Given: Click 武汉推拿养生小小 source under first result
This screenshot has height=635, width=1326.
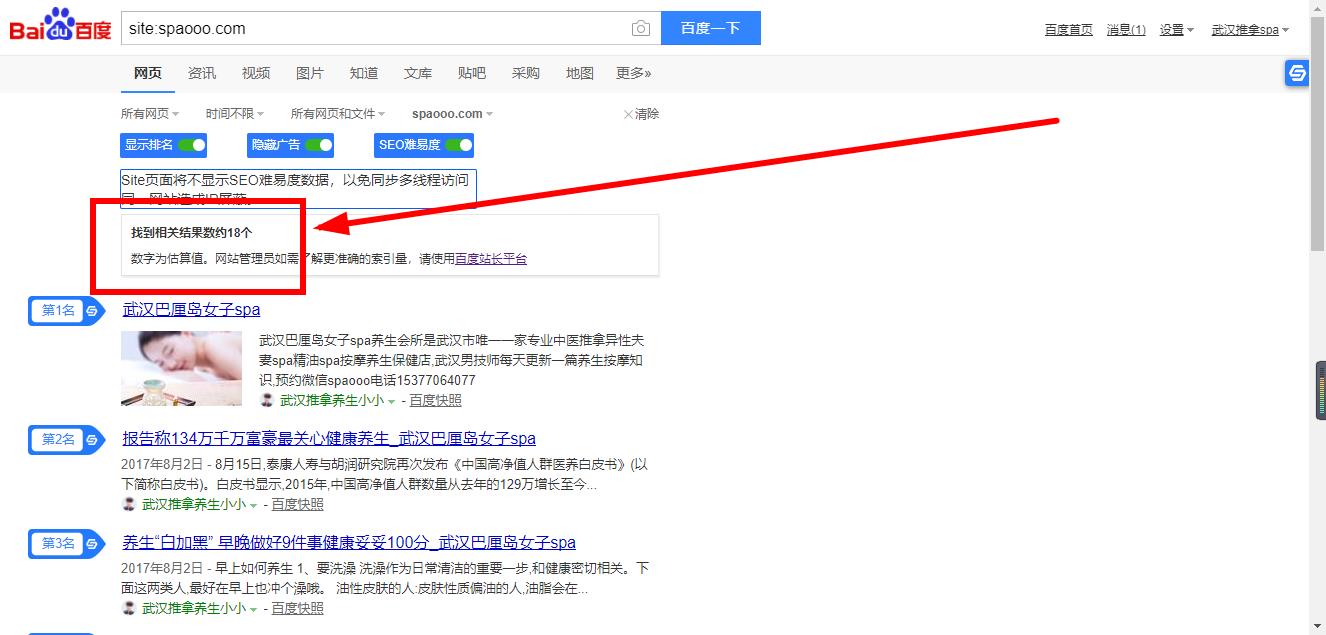Looking at the screenshot, I should [x=332, y=400].
